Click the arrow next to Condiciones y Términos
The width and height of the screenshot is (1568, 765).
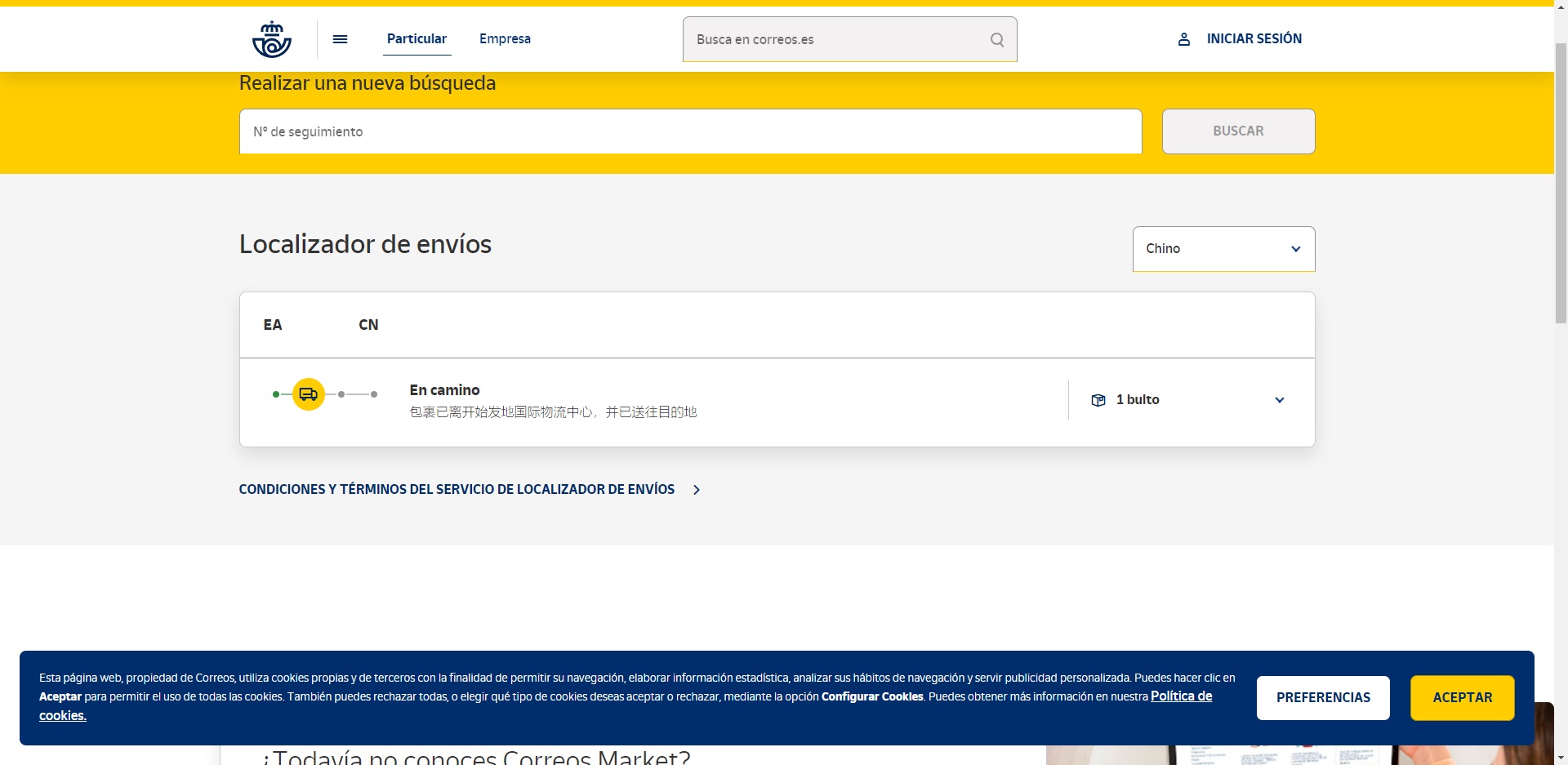tap(697, 490)
